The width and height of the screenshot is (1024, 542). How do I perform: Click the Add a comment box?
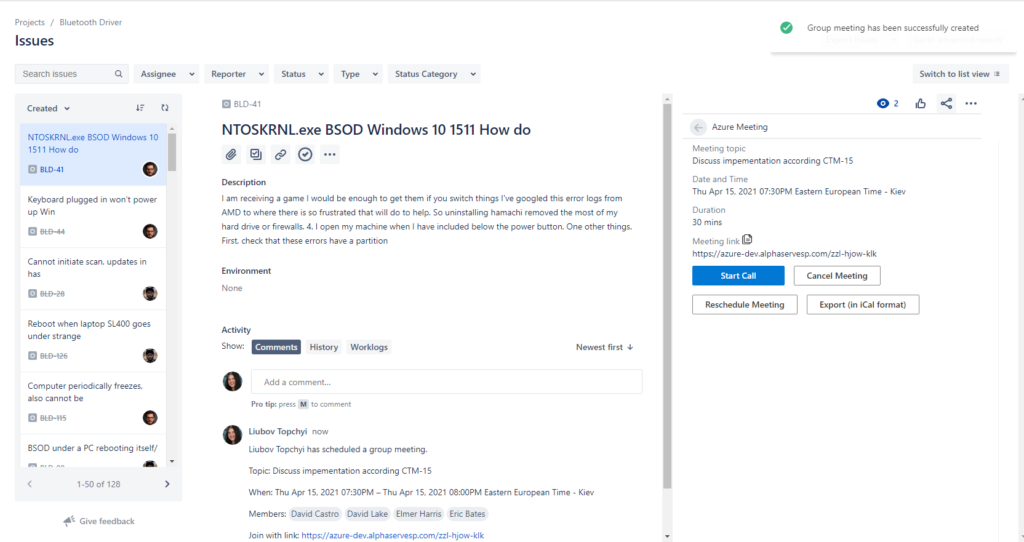(x=447, y=382)
